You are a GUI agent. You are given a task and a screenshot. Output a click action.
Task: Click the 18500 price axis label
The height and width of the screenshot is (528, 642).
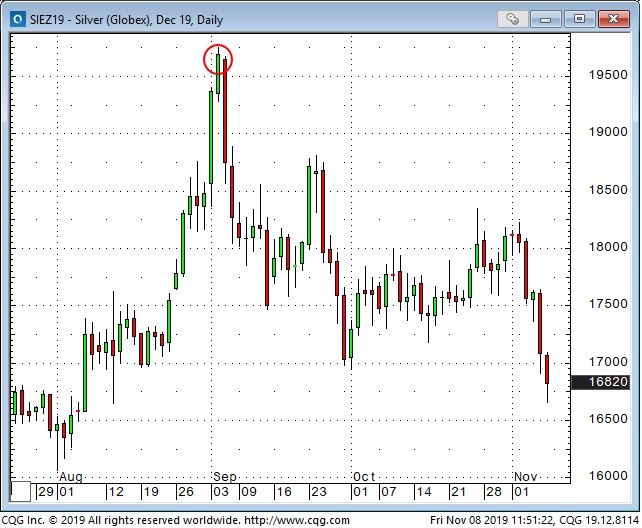coord(608,190)
